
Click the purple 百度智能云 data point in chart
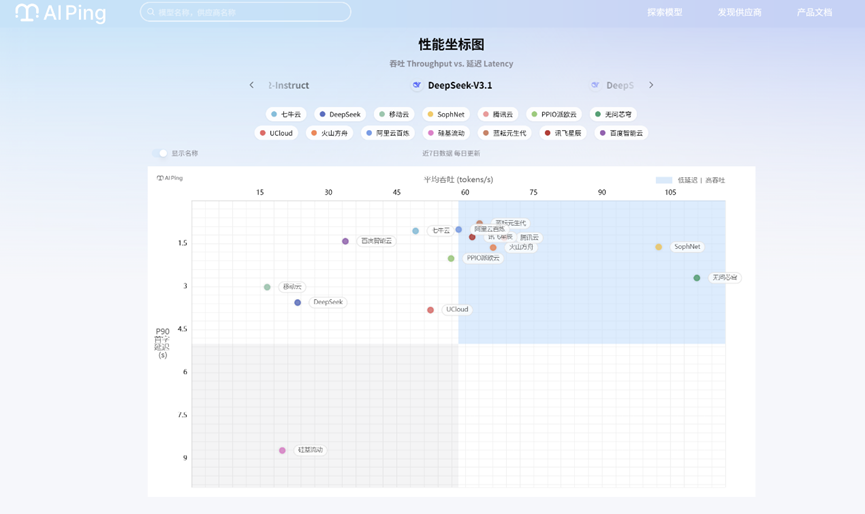345,241
